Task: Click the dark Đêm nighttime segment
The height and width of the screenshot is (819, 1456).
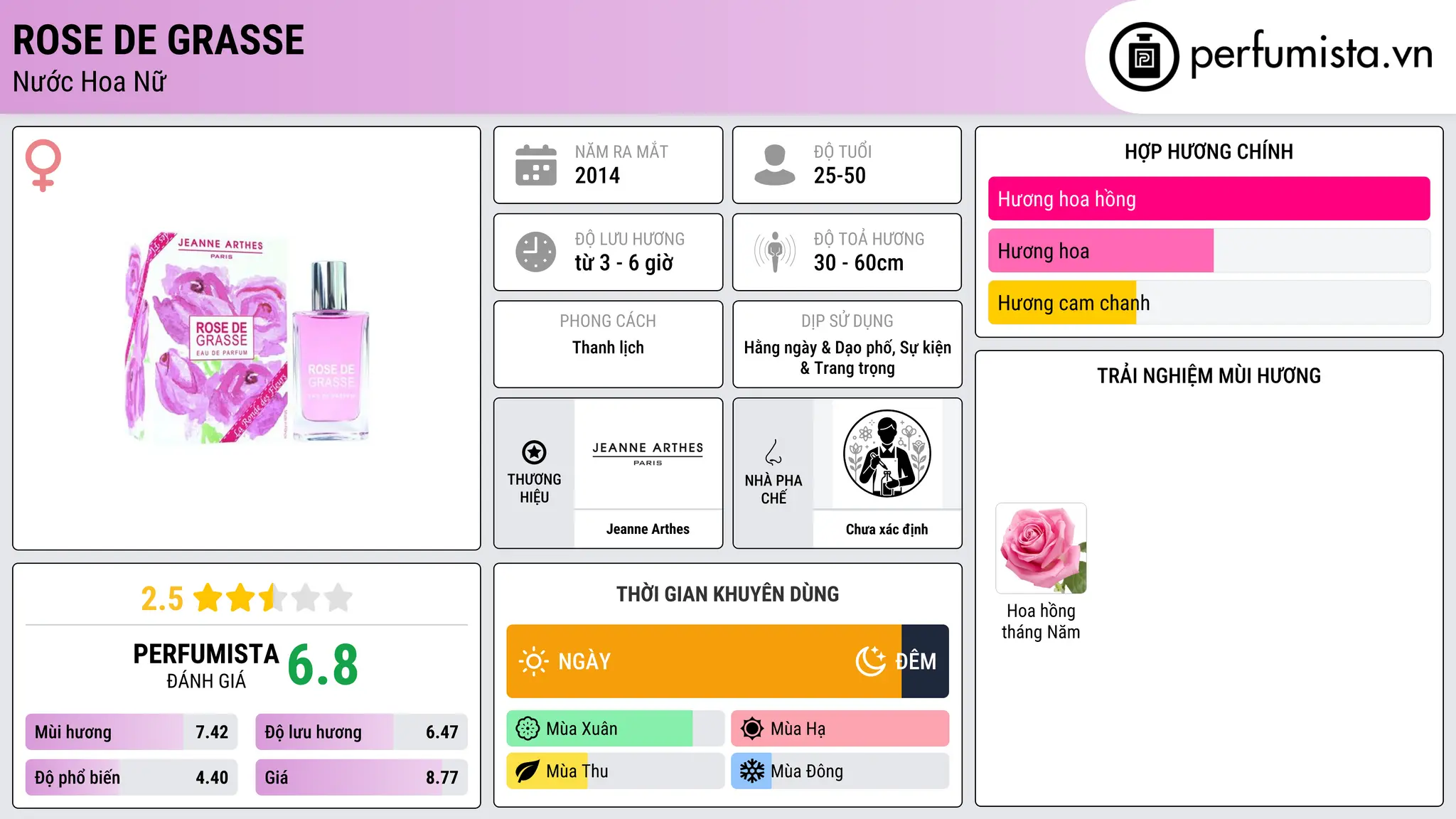Action: [x=925, y=661]
